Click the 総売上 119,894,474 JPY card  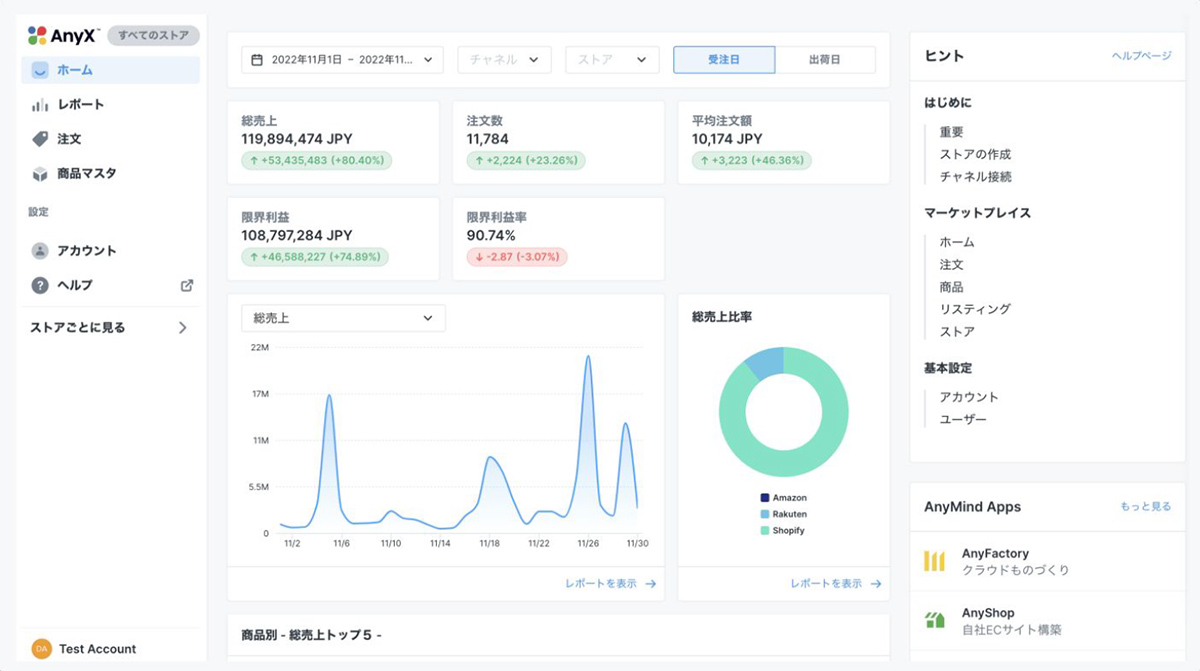[333, 142]
